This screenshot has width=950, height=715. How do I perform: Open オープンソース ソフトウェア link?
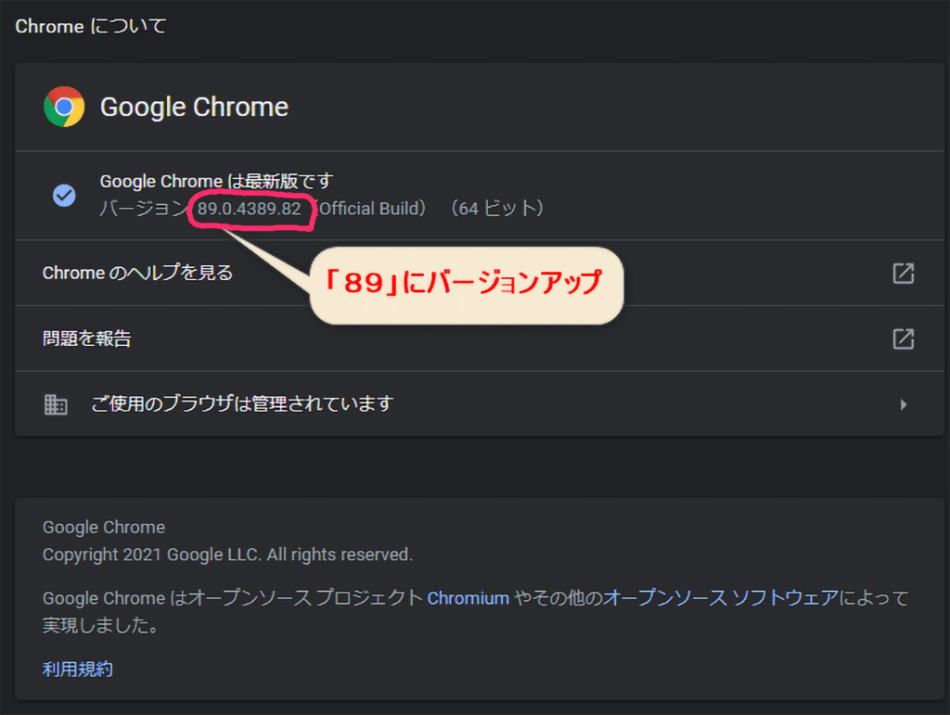[x=721, y=598]
